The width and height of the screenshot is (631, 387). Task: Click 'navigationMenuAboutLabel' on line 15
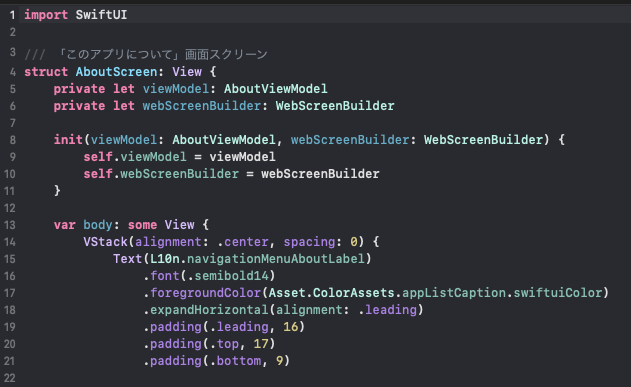tap(276, 259)
